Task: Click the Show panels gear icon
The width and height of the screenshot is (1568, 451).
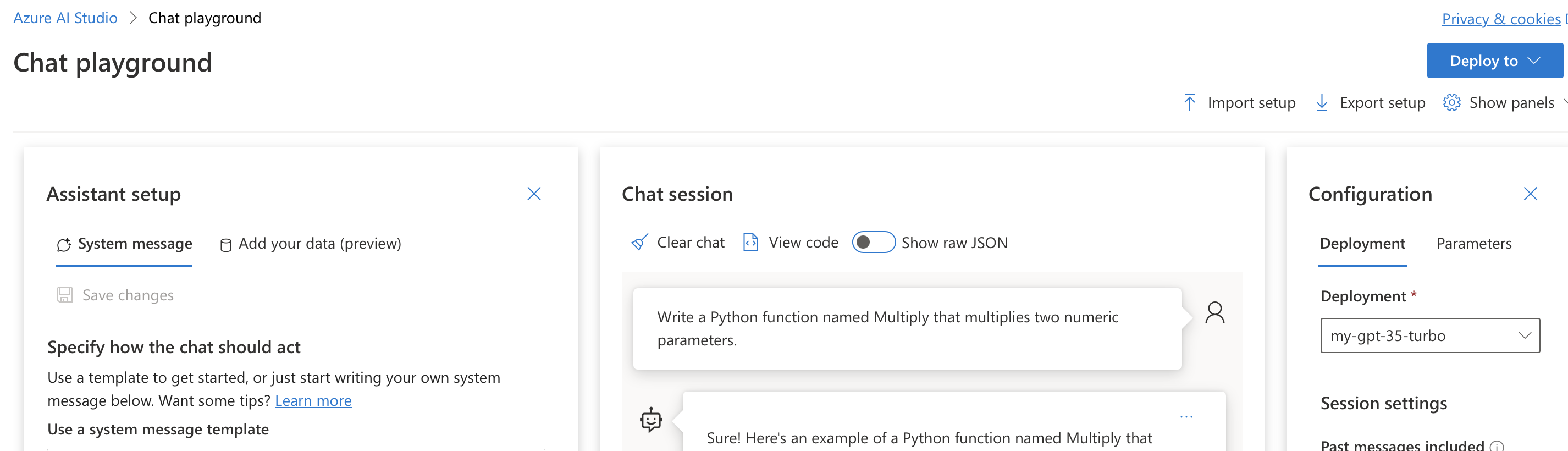Action: pyautogui.click(x=1452, y=102)
